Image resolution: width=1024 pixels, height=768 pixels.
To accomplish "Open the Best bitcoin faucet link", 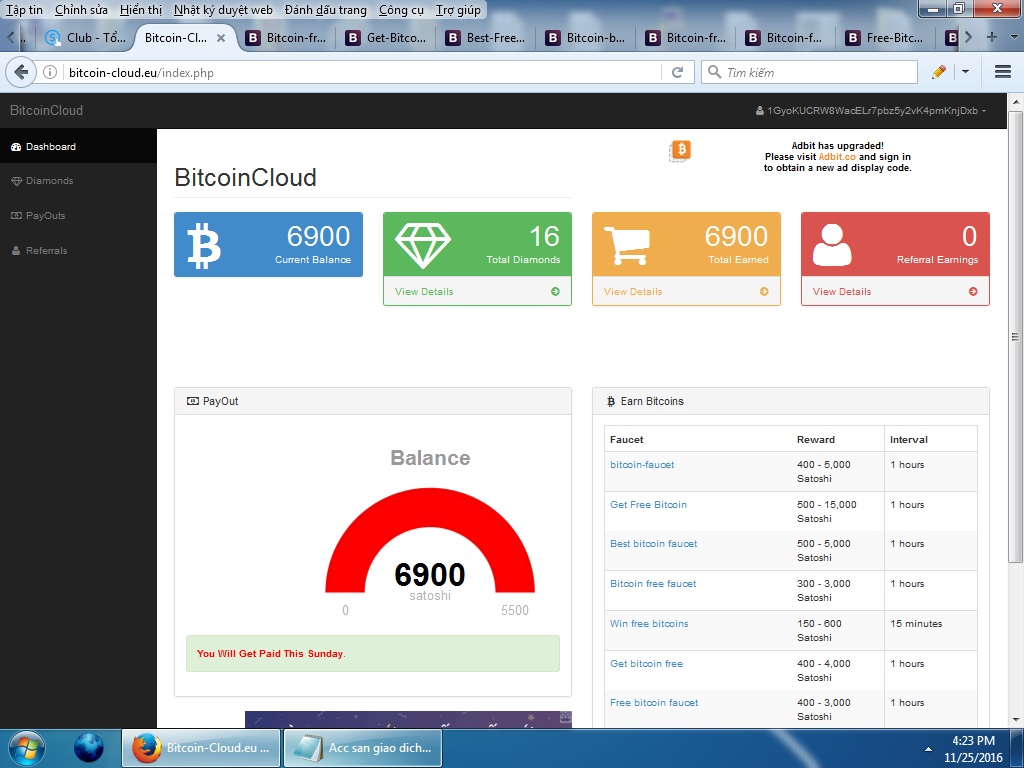I will pyautogui.click(x=654, y=543).
